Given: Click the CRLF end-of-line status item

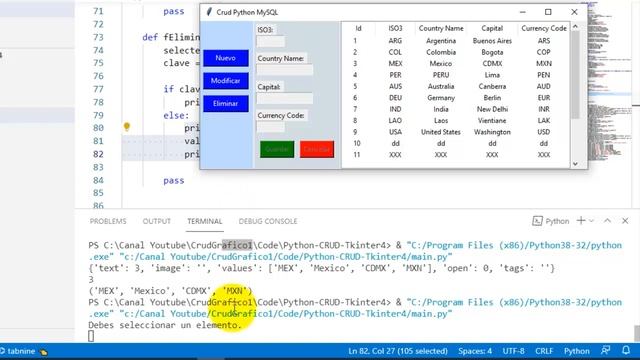Looking at the screenshot, I should tap(544, 351).
